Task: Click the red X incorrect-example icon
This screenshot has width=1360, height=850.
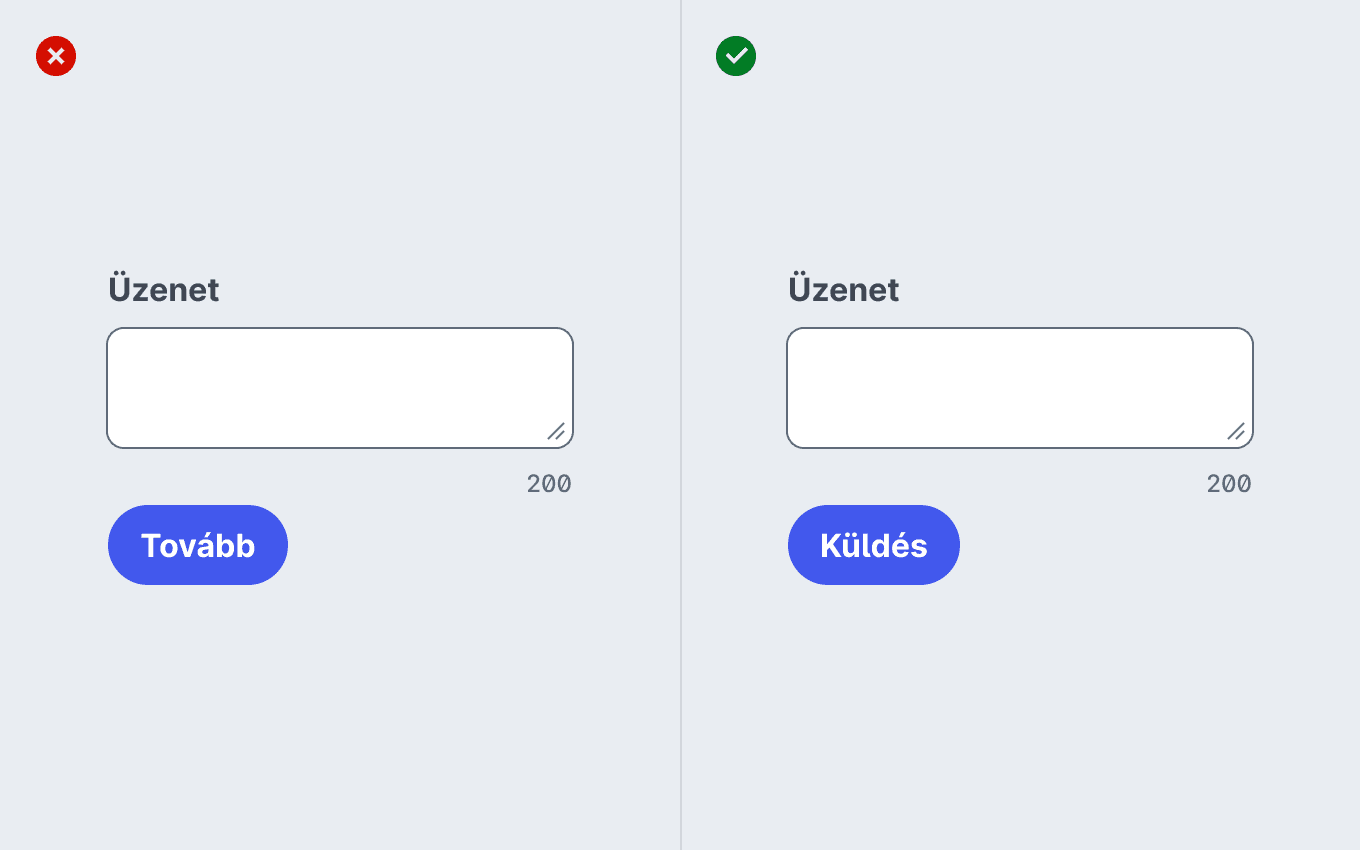Action: click(x=56, y=56)
